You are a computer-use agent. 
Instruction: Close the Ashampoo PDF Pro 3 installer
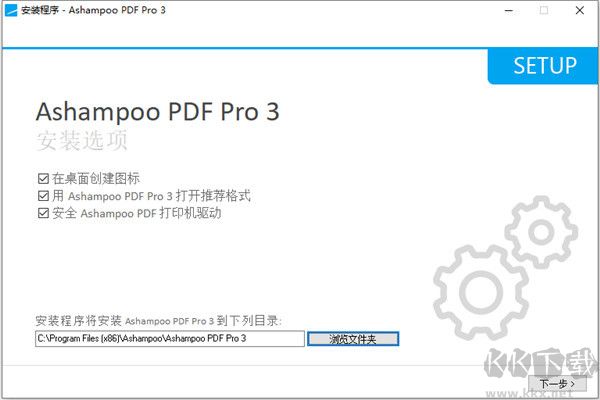point(580,10)
